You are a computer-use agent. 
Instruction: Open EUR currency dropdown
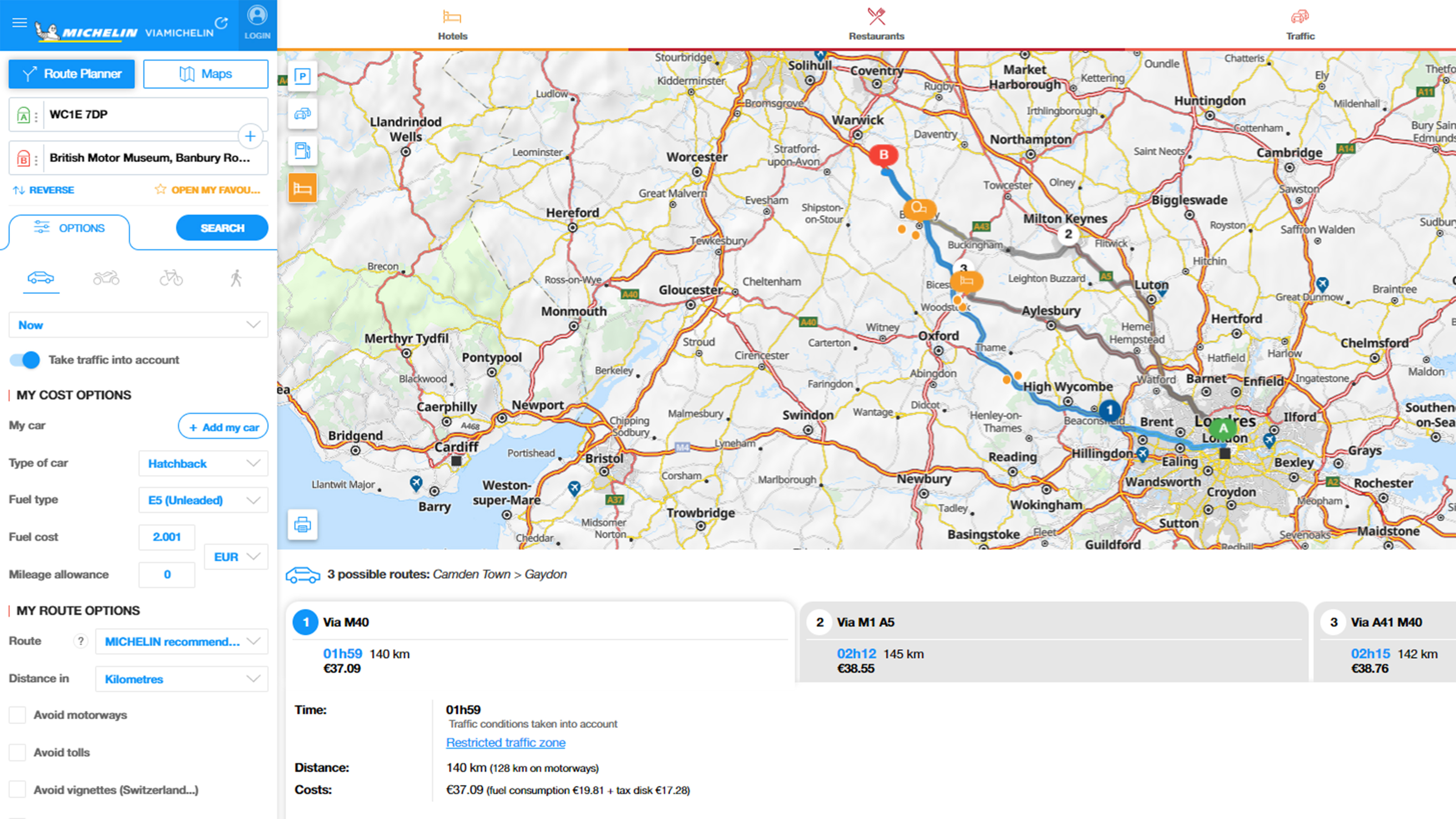[x=236, y=557]
